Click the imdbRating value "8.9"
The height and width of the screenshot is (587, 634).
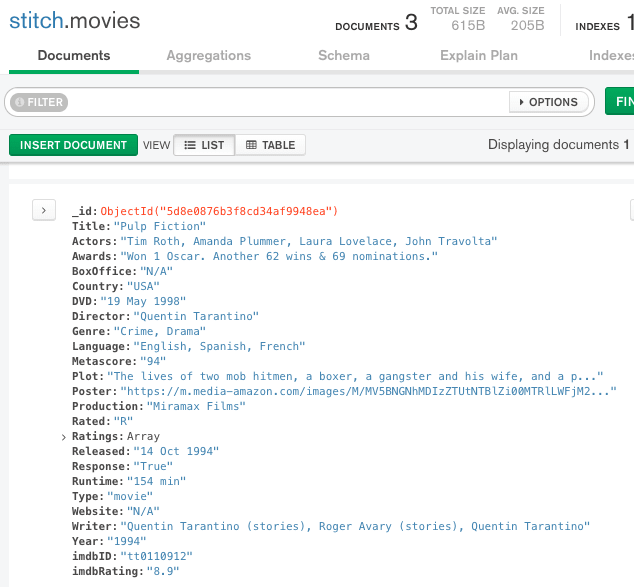click(x=163, y=571)
